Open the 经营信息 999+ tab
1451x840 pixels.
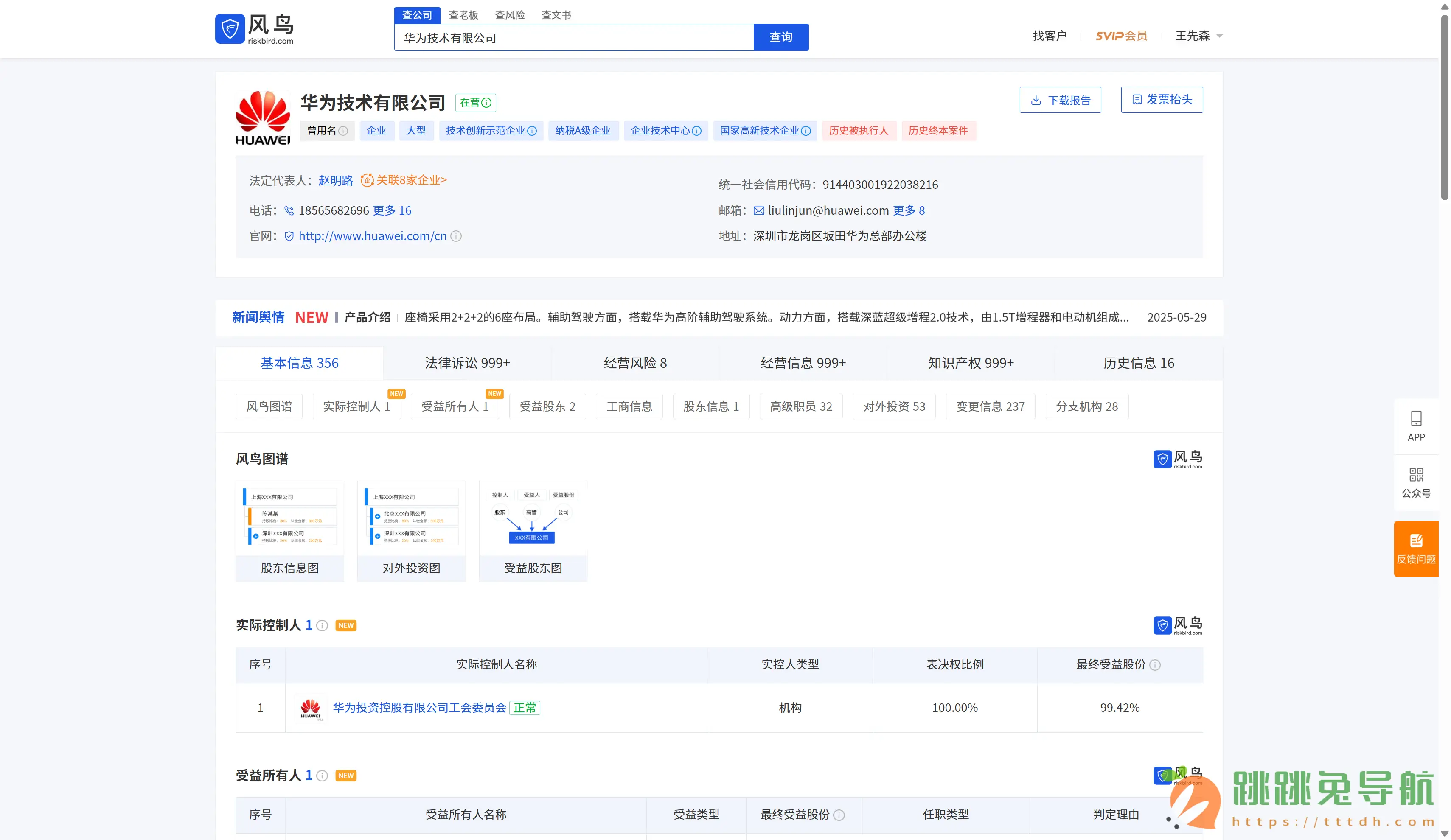click(x=803, y=363)
